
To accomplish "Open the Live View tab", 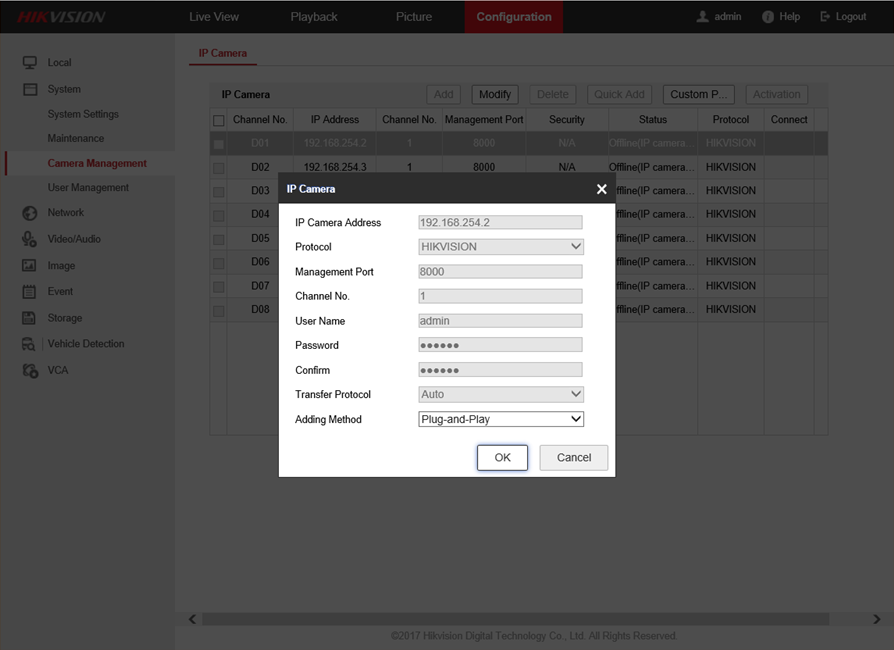I will click(214, 17).
